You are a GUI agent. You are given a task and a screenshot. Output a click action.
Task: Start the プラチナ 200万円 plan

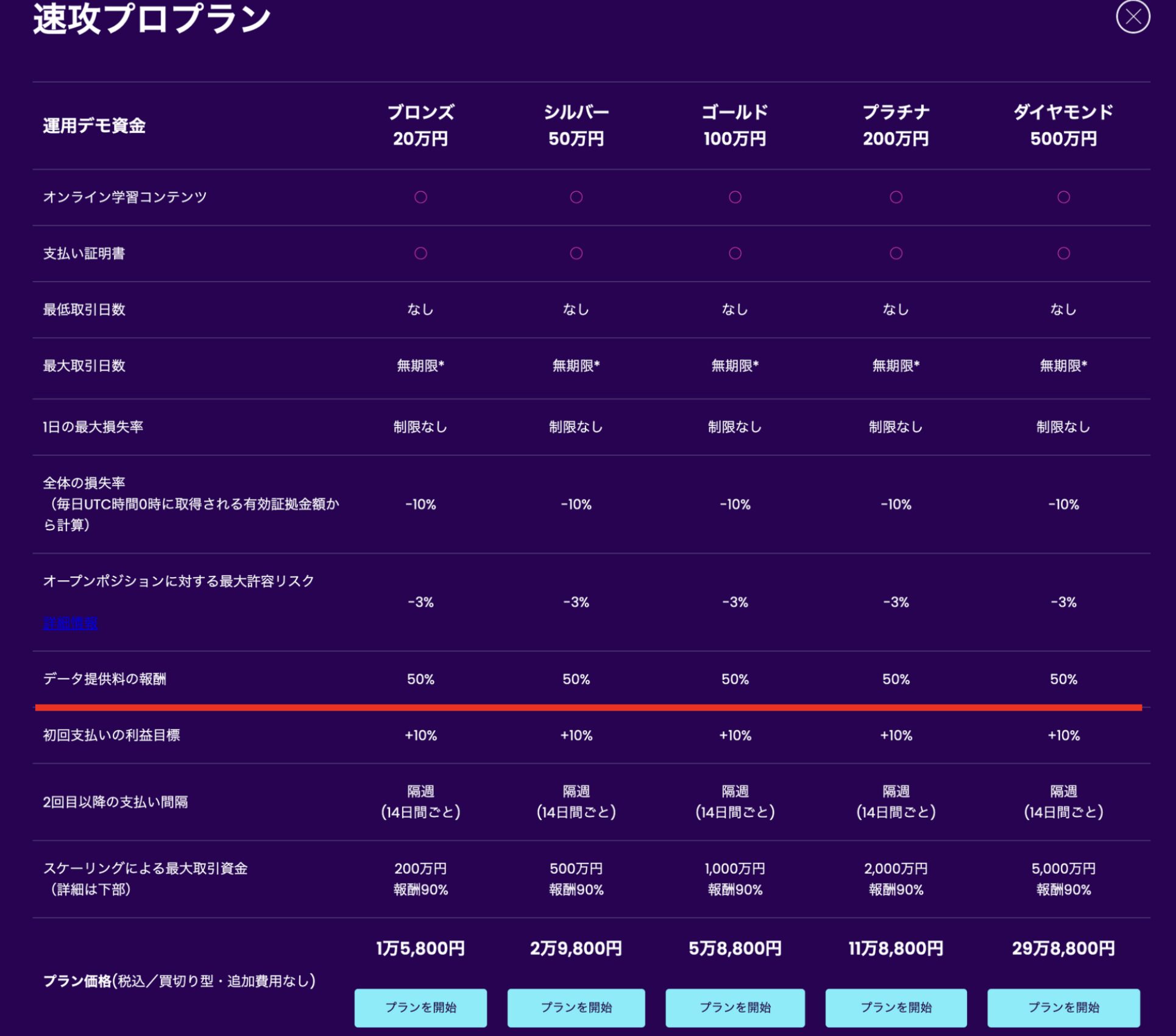[x=895, y=1007]
